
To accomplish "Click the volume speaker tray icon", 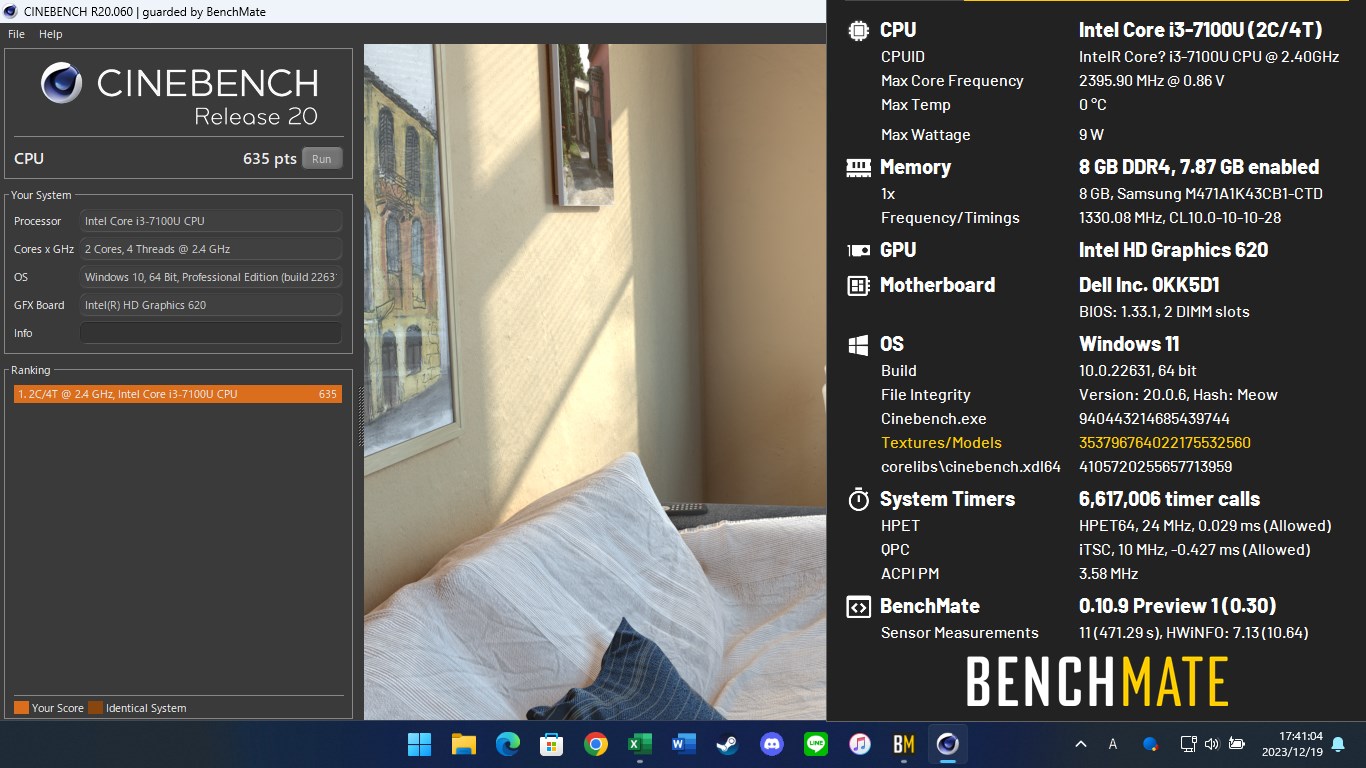I will pos(1212,744).
